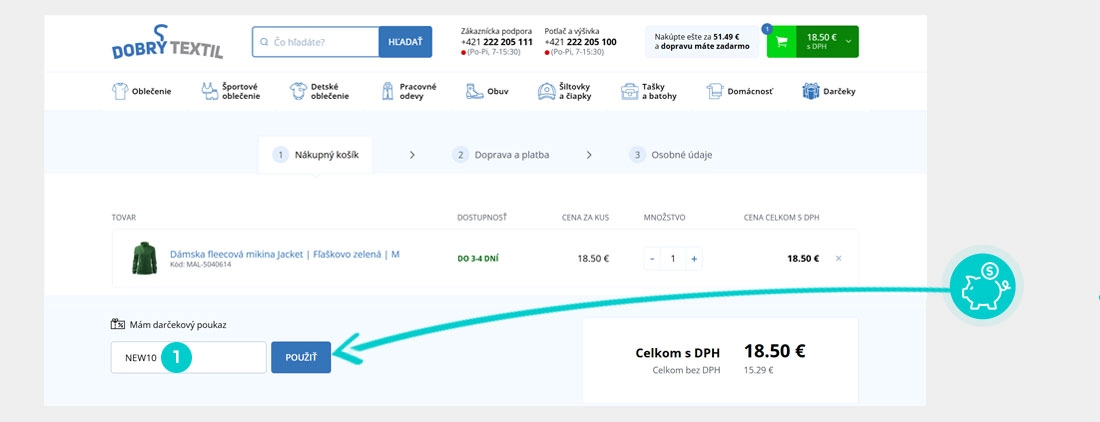Screen dimensions: 1100x422
Task: Open the Domácnosť towel icon
Action: click(x=715, y=91)
